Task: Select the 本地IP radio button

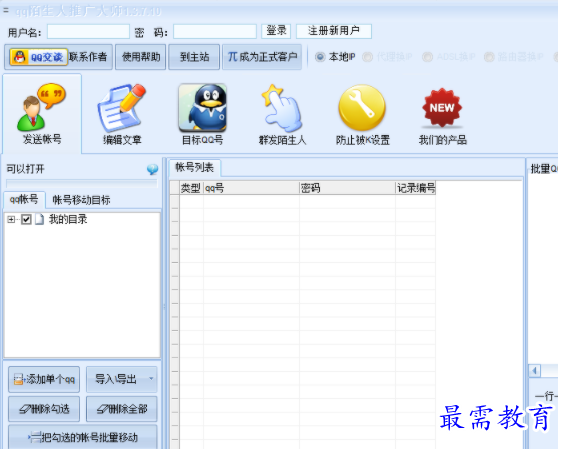Action: pos(320,57)
